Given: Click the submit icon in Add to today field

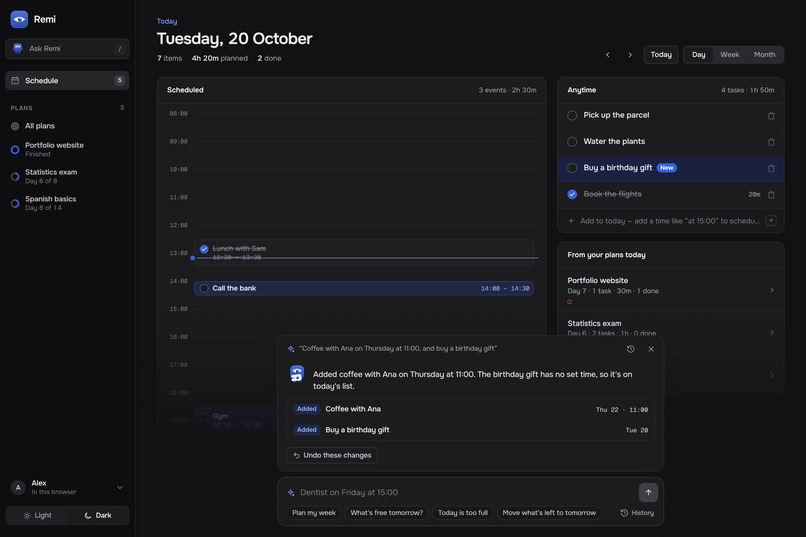Looking at the screenshot, I should (x=771, y=220).
